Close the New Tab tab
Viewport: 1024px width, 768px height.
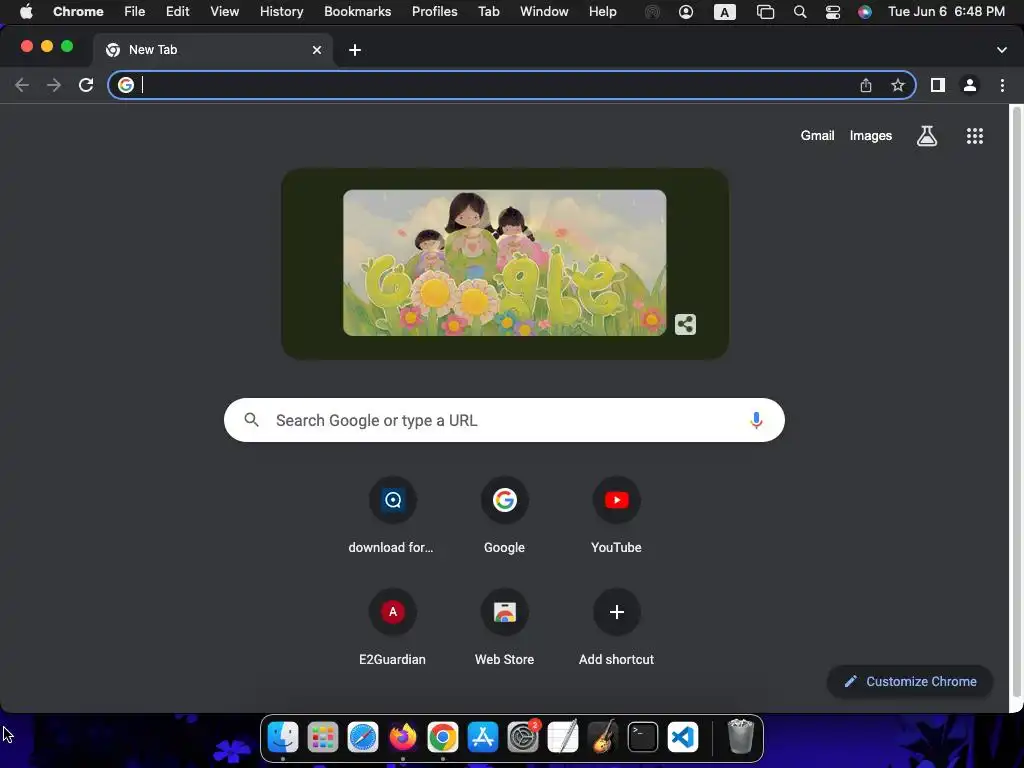point(317,50)
